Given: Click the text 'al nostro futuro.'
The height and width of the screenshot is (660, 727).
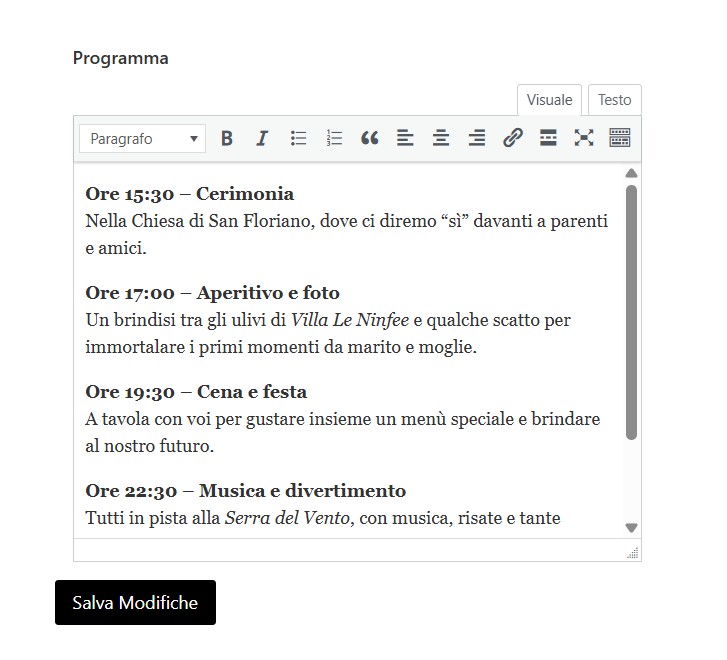Looking at the screenshot, I should pos(150,446).
